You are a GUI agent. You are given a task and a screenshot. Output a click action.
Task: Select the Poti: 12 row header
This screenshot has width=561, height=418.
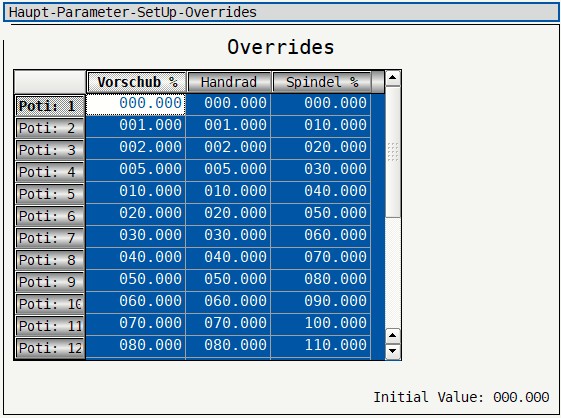coord(50,347)
